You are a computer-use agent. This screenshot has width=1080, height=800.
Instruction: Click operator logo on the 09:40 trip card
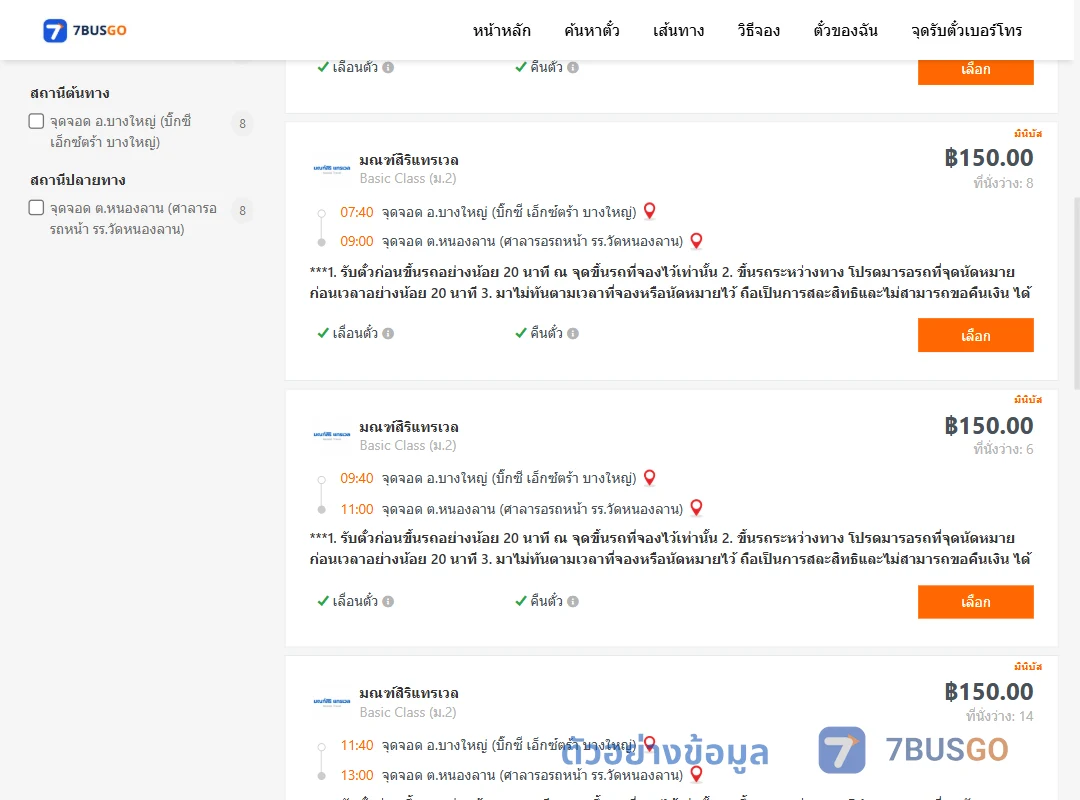point(332,435)
